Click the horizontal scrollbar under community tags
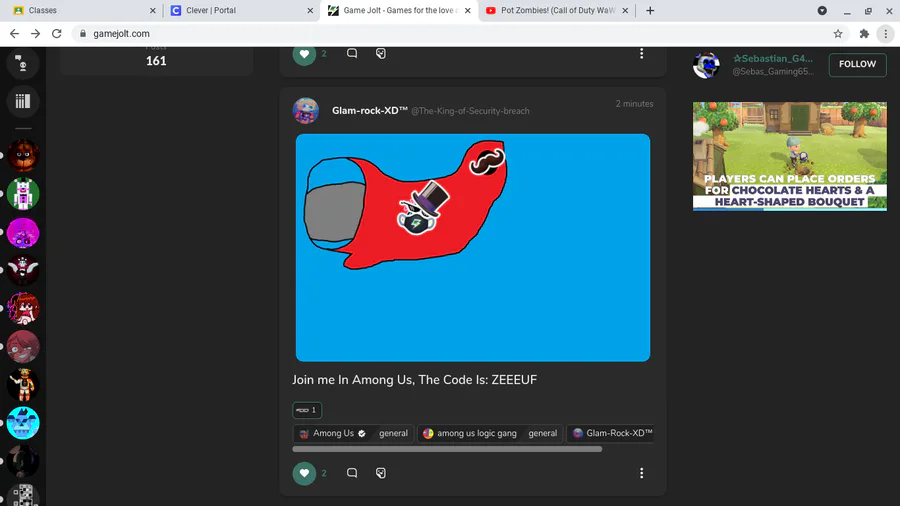900x506 pixels. (447, 449)
